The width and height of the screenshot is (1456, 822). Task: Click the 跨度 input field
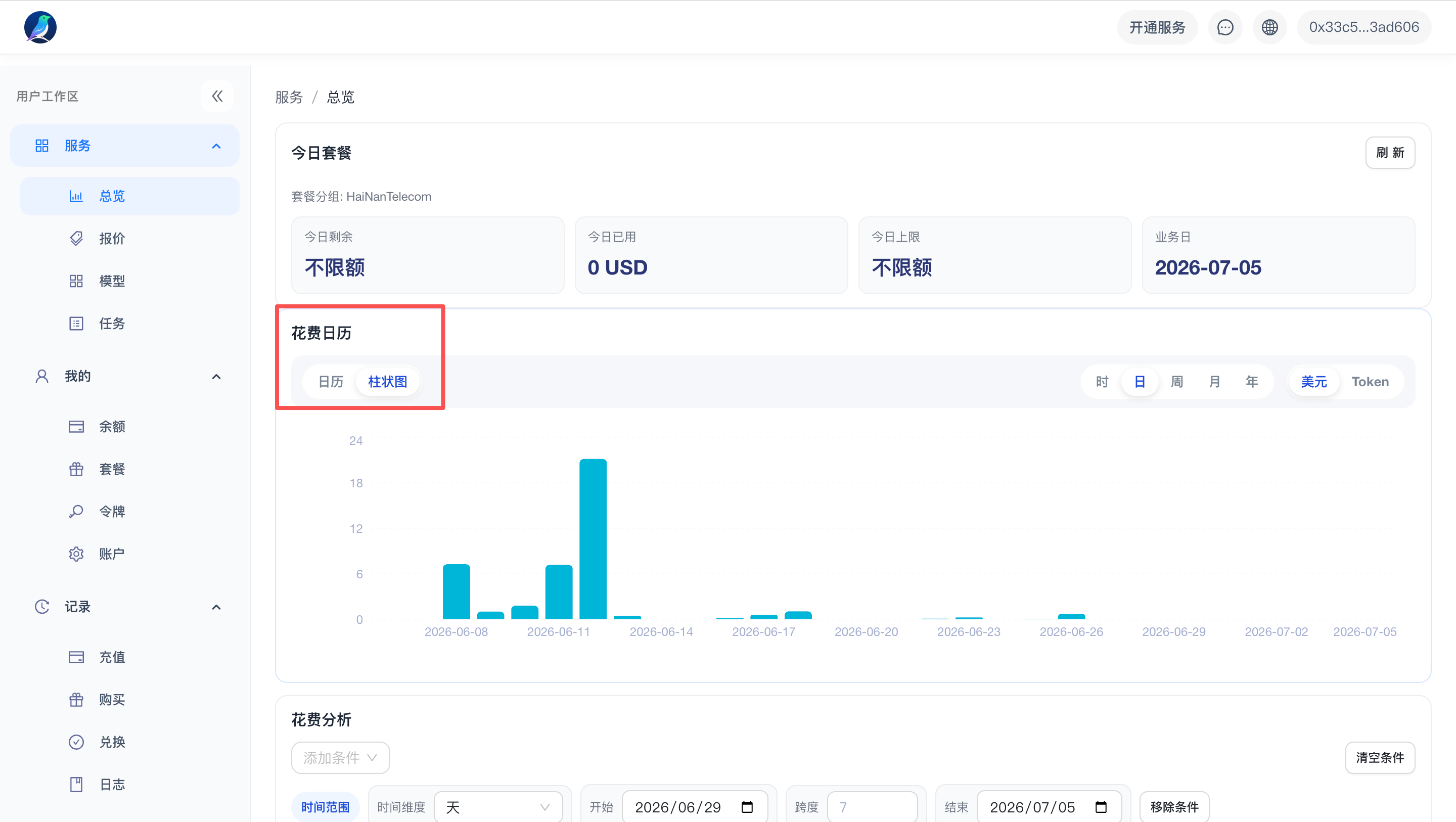pyautogui.click(x=872, y=807)
